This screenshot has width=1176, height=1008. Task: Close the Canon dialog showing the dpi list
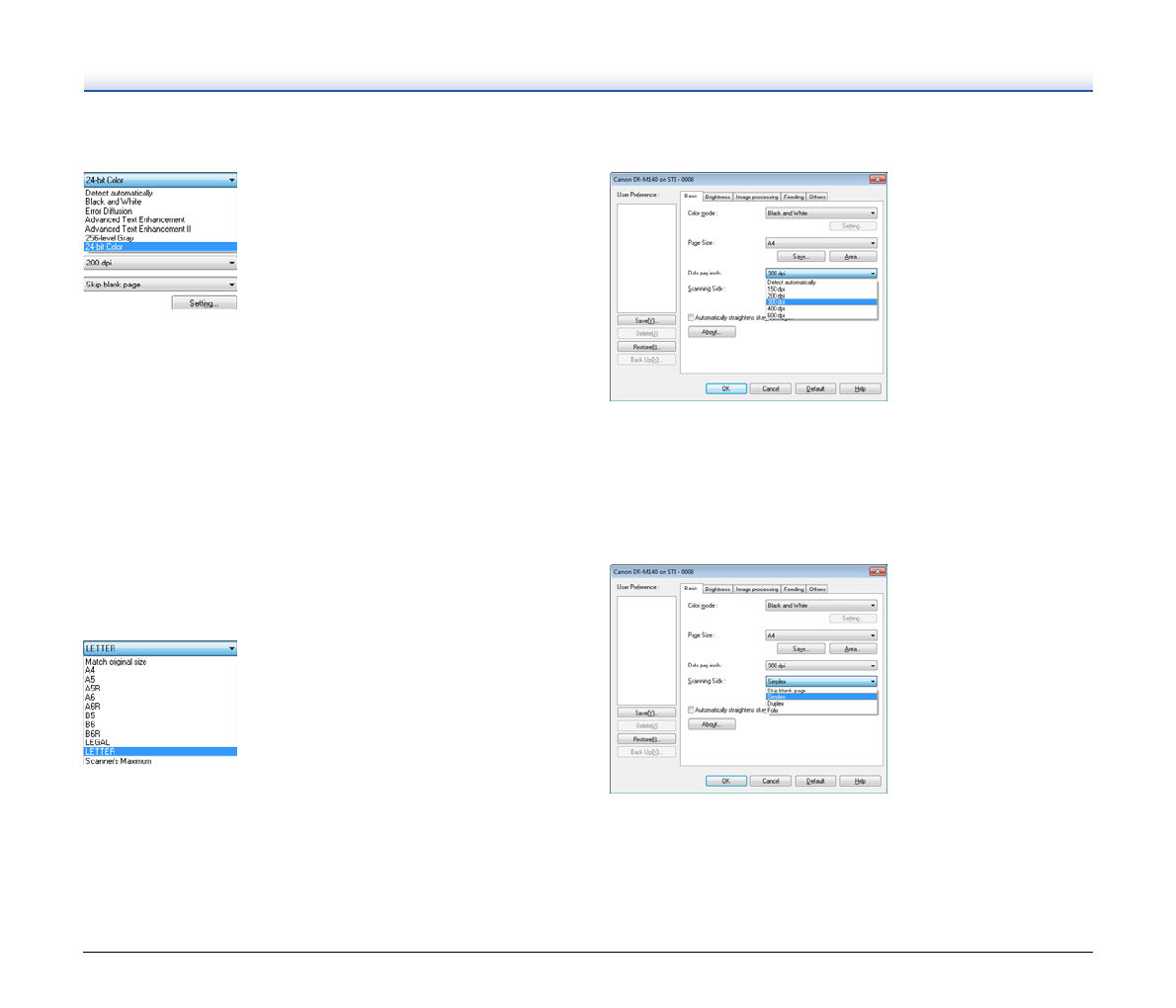coord(877,179)
